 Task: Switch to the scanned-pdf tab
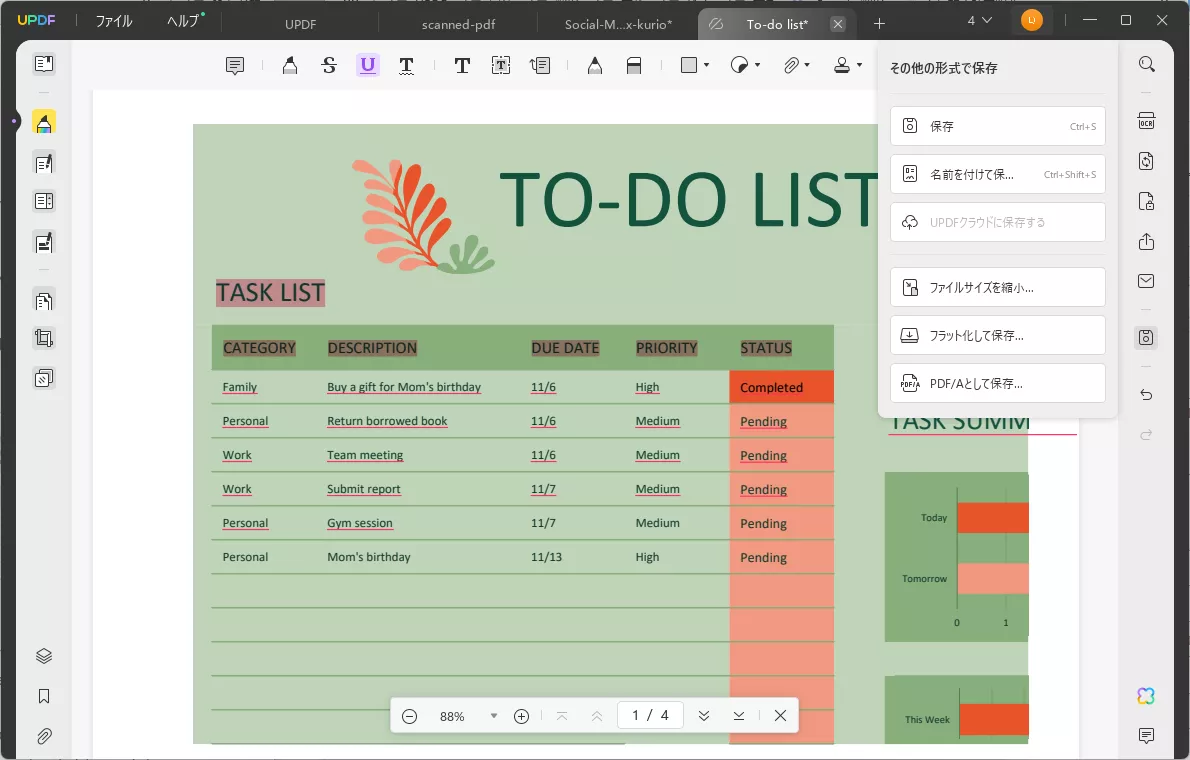click(458, 23)
